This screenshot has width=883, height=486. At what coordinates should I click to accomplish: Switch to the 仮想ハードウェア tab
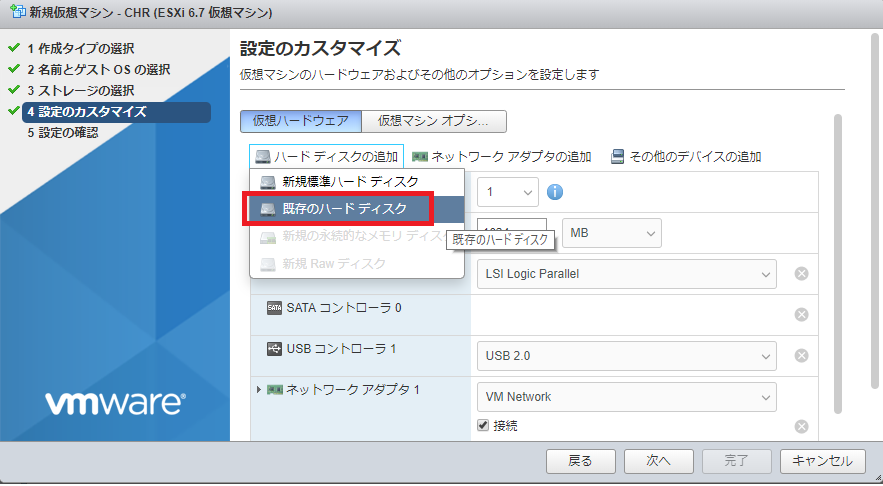point(301,121)
